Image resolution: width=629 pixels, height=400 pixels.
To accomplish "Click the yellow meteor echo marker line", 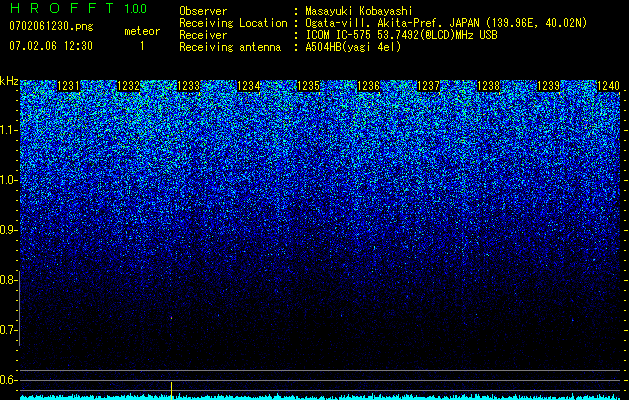I will pyautogui.click(x=171, y=391).
